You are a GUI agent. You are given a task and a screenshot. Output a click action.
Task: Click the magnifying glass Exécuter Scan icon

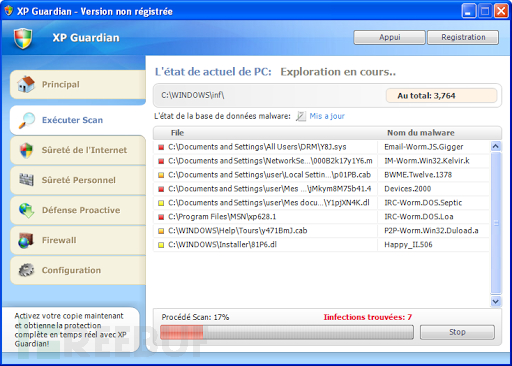tap(27, 120)
